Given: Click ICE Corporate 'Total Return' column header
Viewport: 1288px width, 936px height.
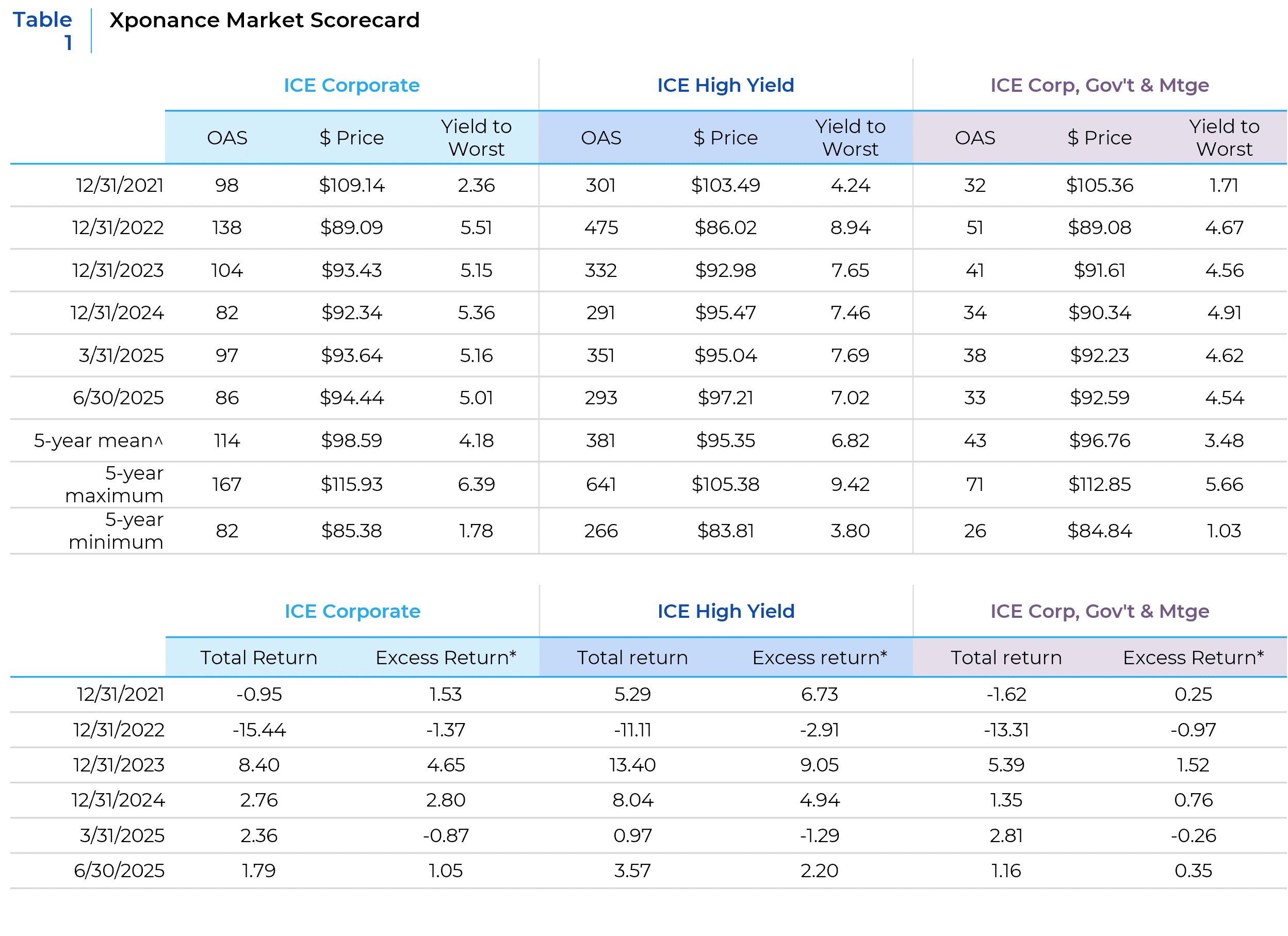Looking at the screenshot, I should click(x=259, y=658).
